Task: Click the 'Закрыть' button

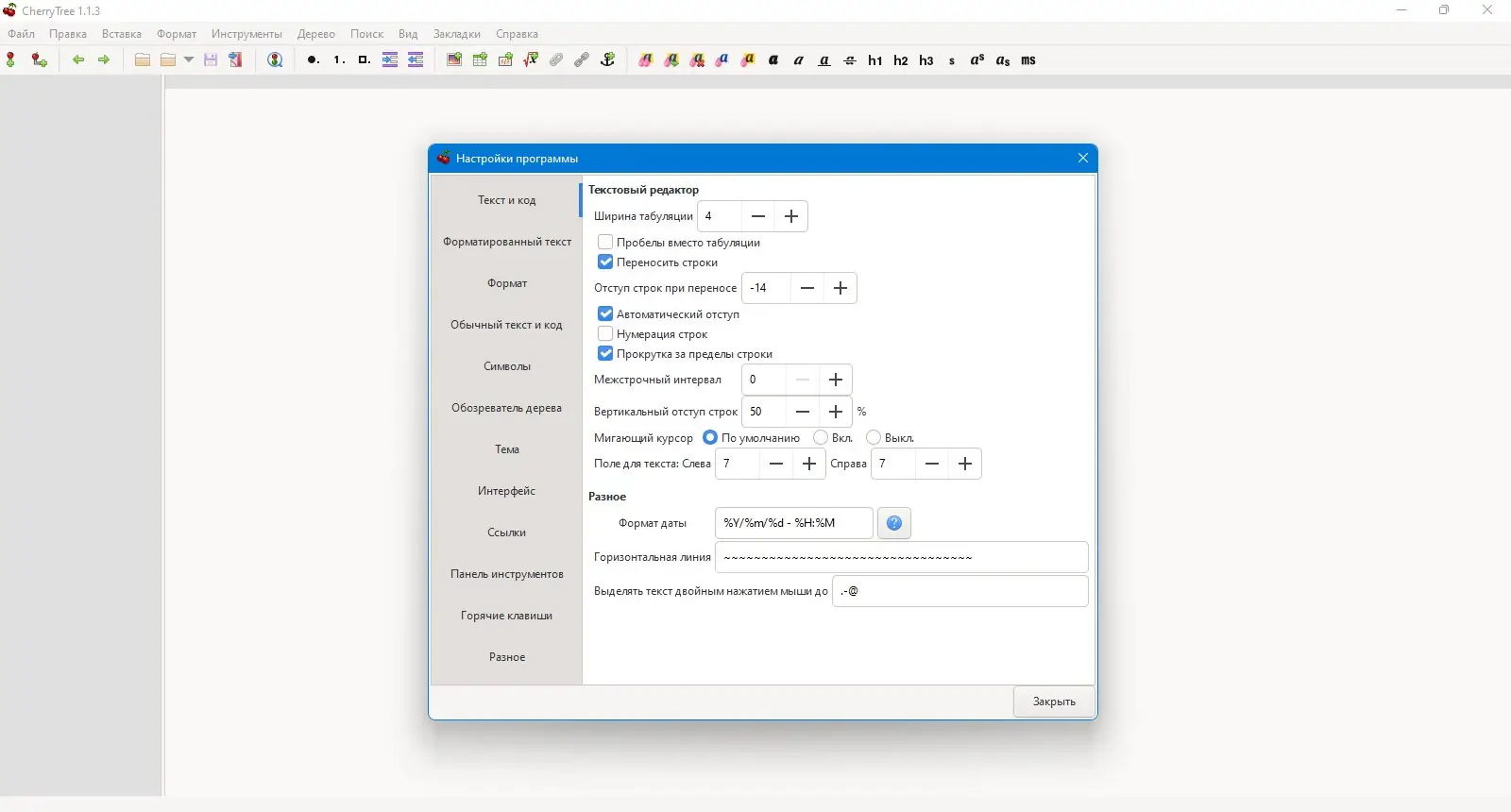Action: (x=1054, y=702)
